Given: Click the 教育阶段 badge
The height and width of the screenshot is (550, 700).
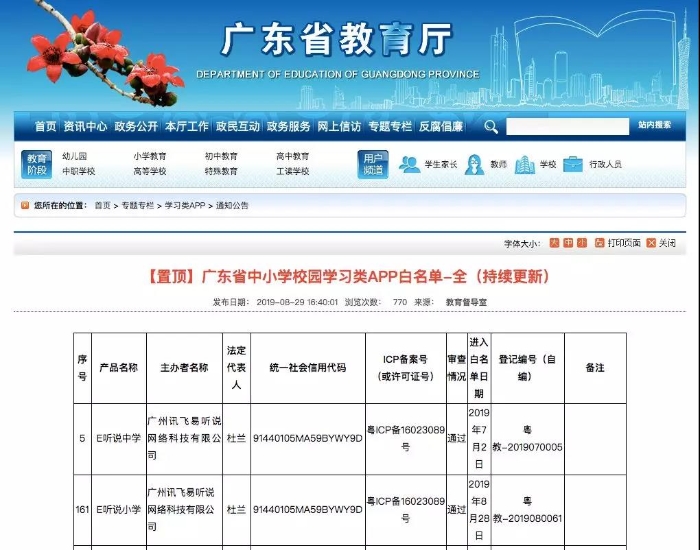Looking at the screenshot, I should [37, 164].
